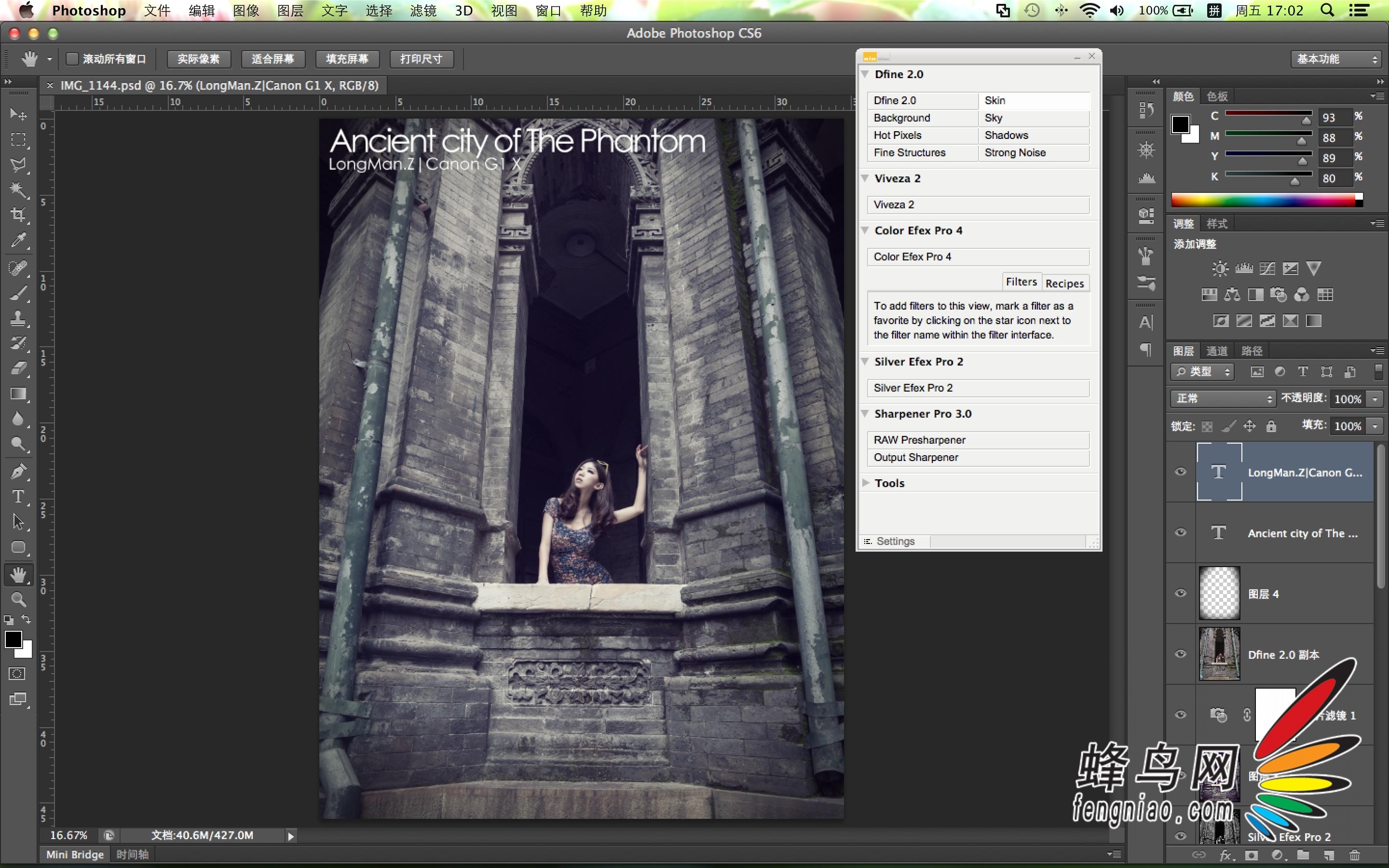1389x868 pixels.
Task: Click the delete layer trash icon
Action: tap(1355, 855)
